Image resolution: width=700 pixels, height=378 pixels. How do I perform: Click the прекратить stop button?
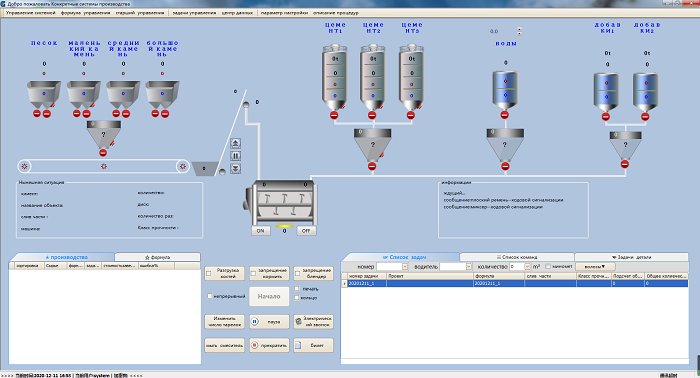pyautogui.click(x=269, y=345)
